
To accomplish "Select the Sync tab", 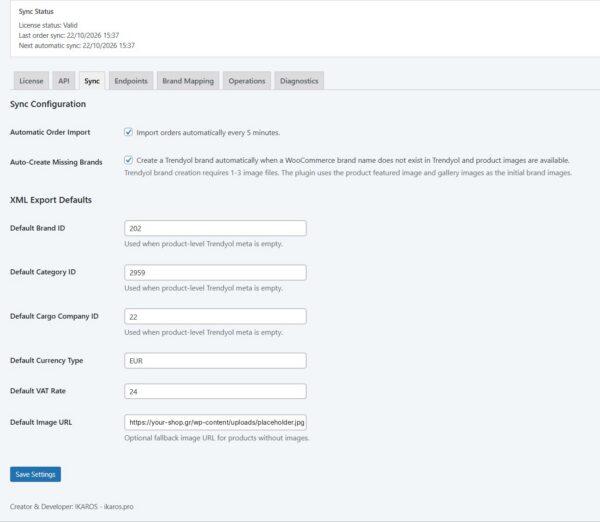I will 92,81.
